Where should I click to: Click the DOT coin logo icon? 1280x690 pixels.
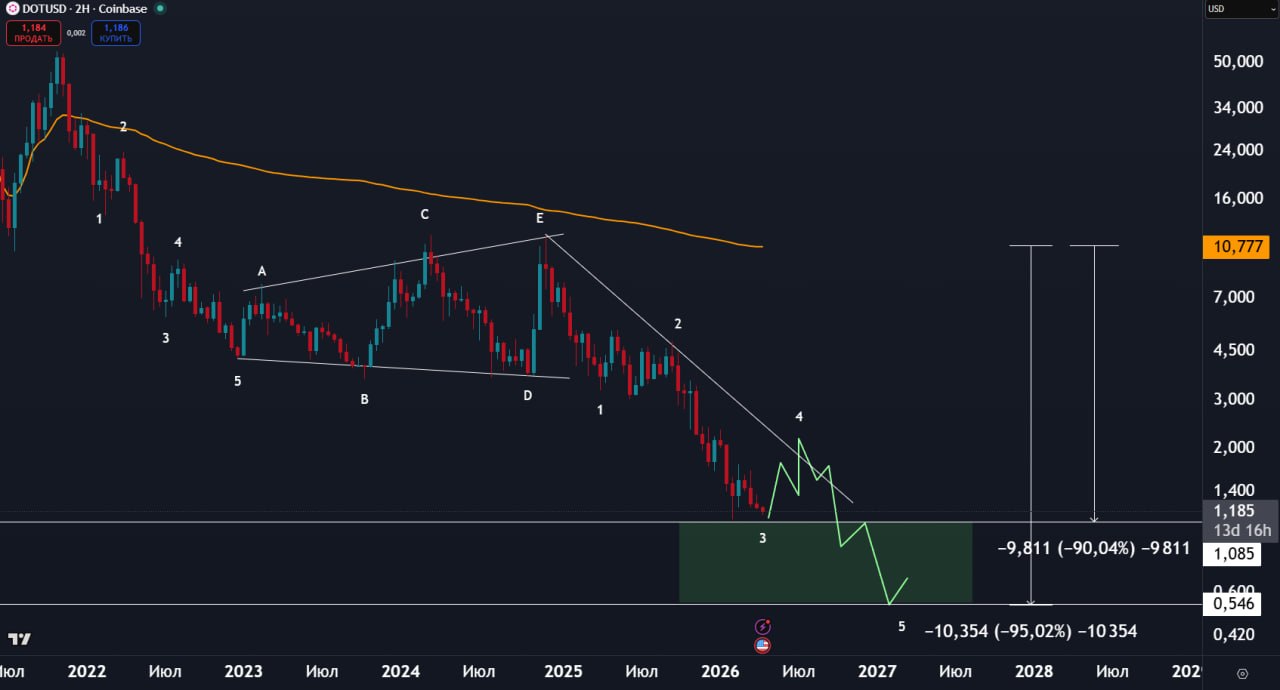[12, 9]
